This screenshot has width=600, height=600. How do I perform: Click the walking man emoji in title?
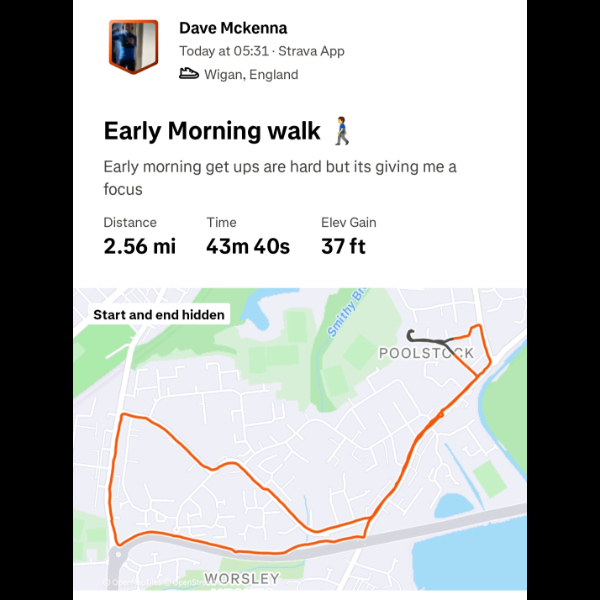tap(342, 130)
